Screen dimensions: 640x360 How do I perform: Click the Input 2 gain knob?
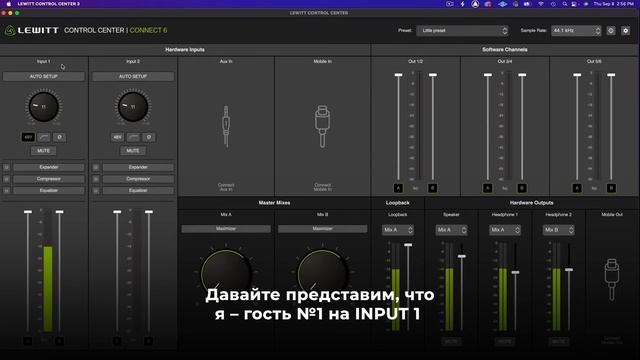[x=133, y=107]
